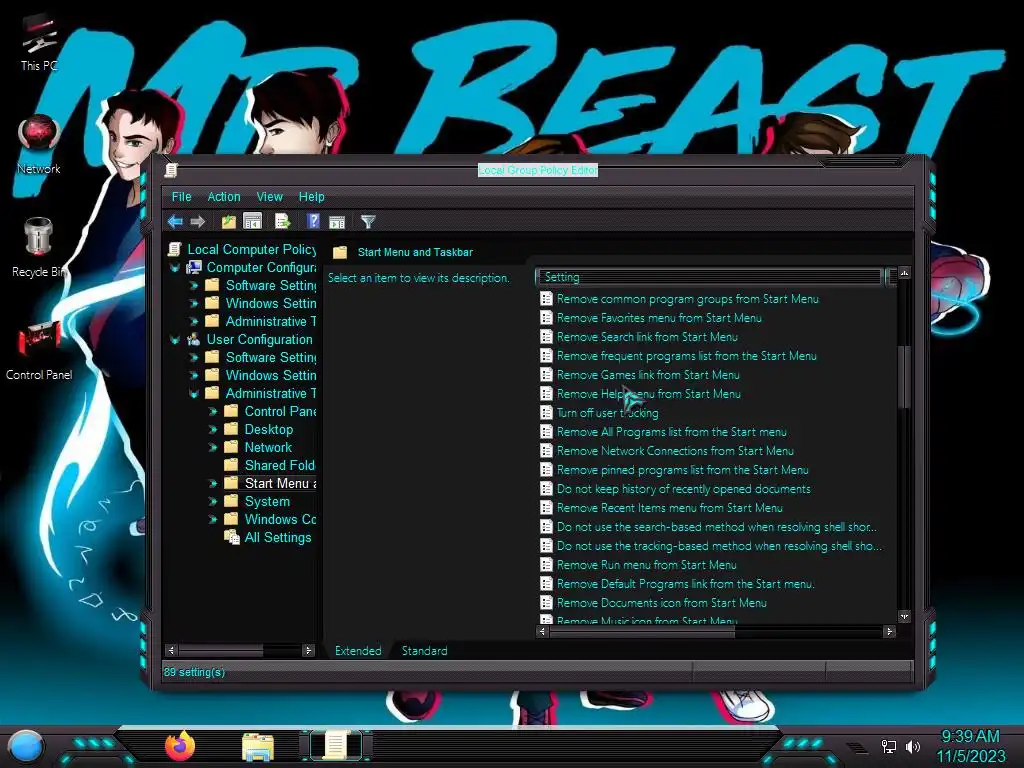Screen dimensions: 1024x768
Task: Expand the Control Panel tree node
Action: coord(212,411)
